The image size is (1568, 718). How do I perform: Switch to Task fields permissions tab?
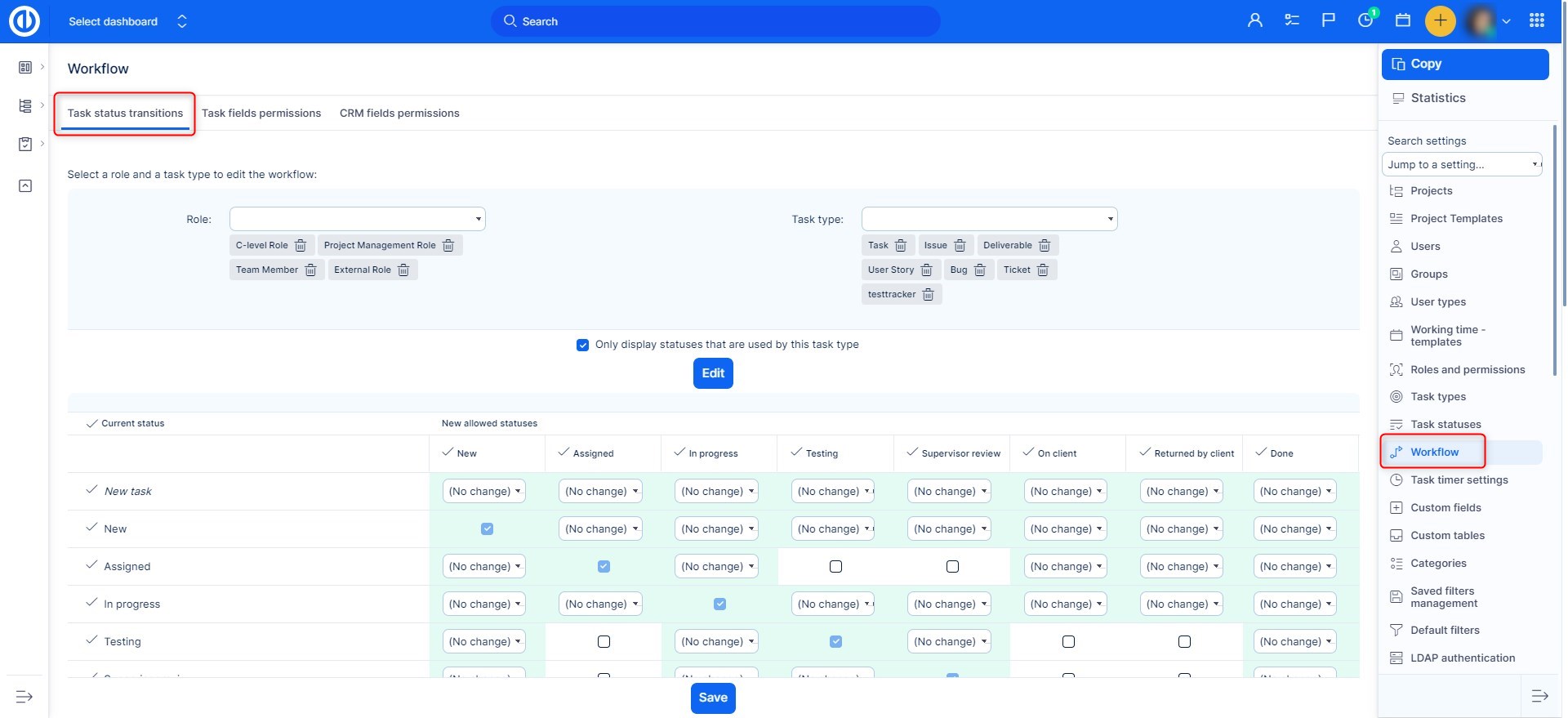pyautogui.click(x=261, y=114)
